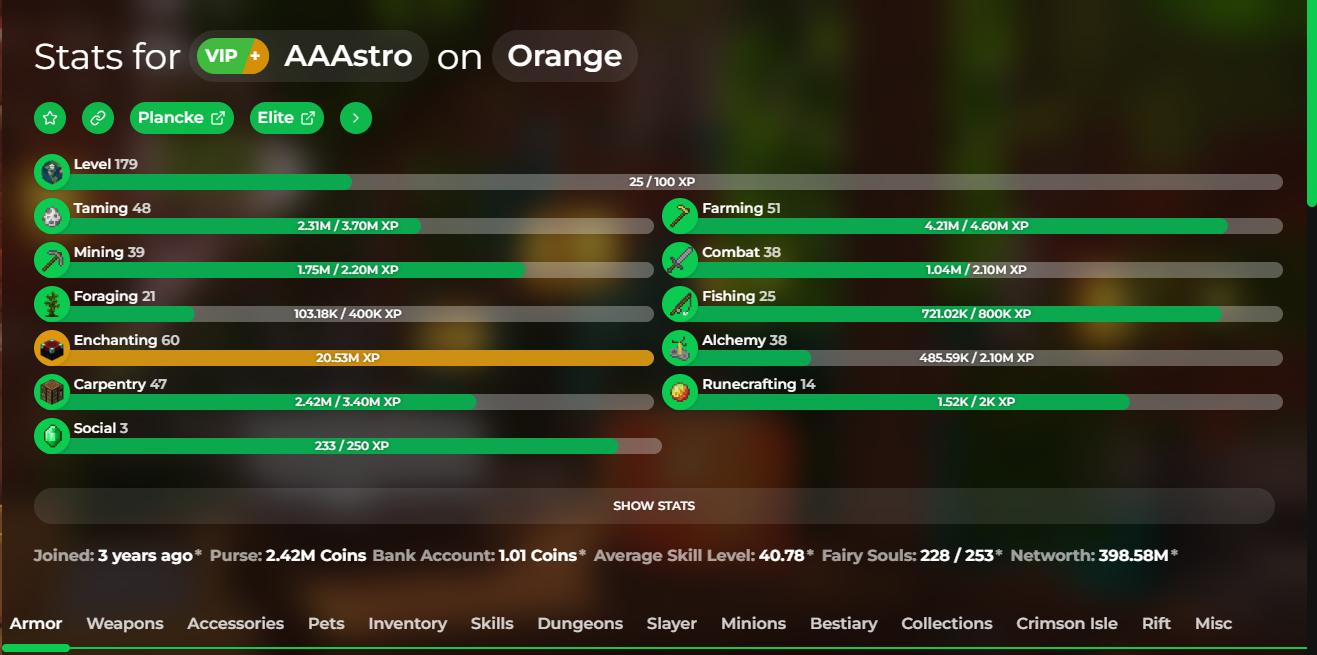Click the Mining pickaxe icon
Image resolution: width=1317 pixels, height=655 pixels.
pos(52,260)
